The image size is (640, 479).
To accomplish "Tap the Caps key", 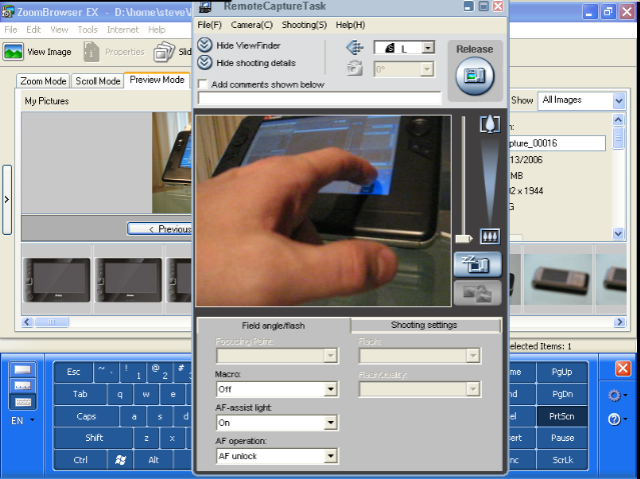I will 86,416.
